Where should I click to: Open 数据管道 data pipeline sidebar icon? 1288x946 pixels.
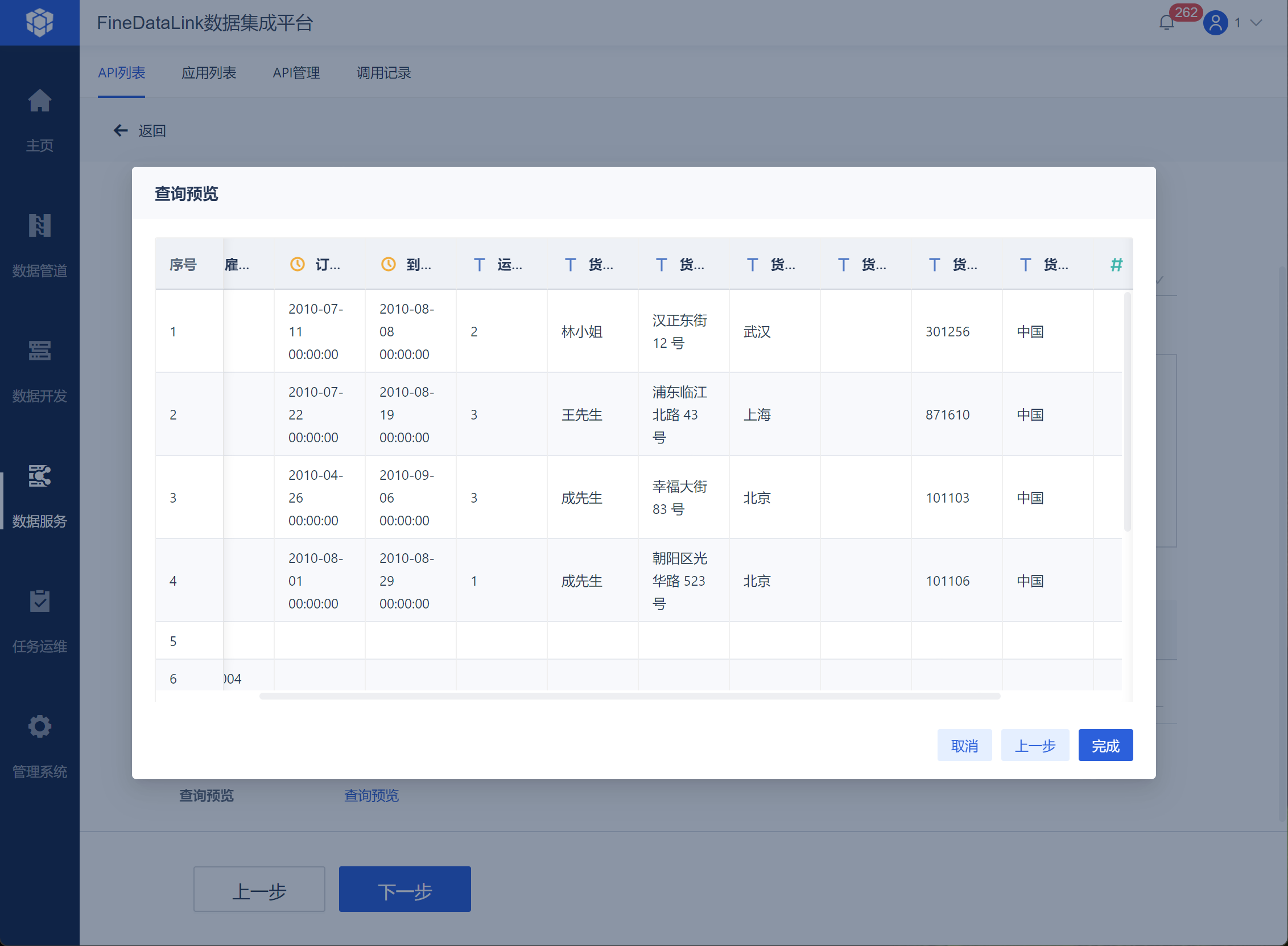click(x=39, y=225)
